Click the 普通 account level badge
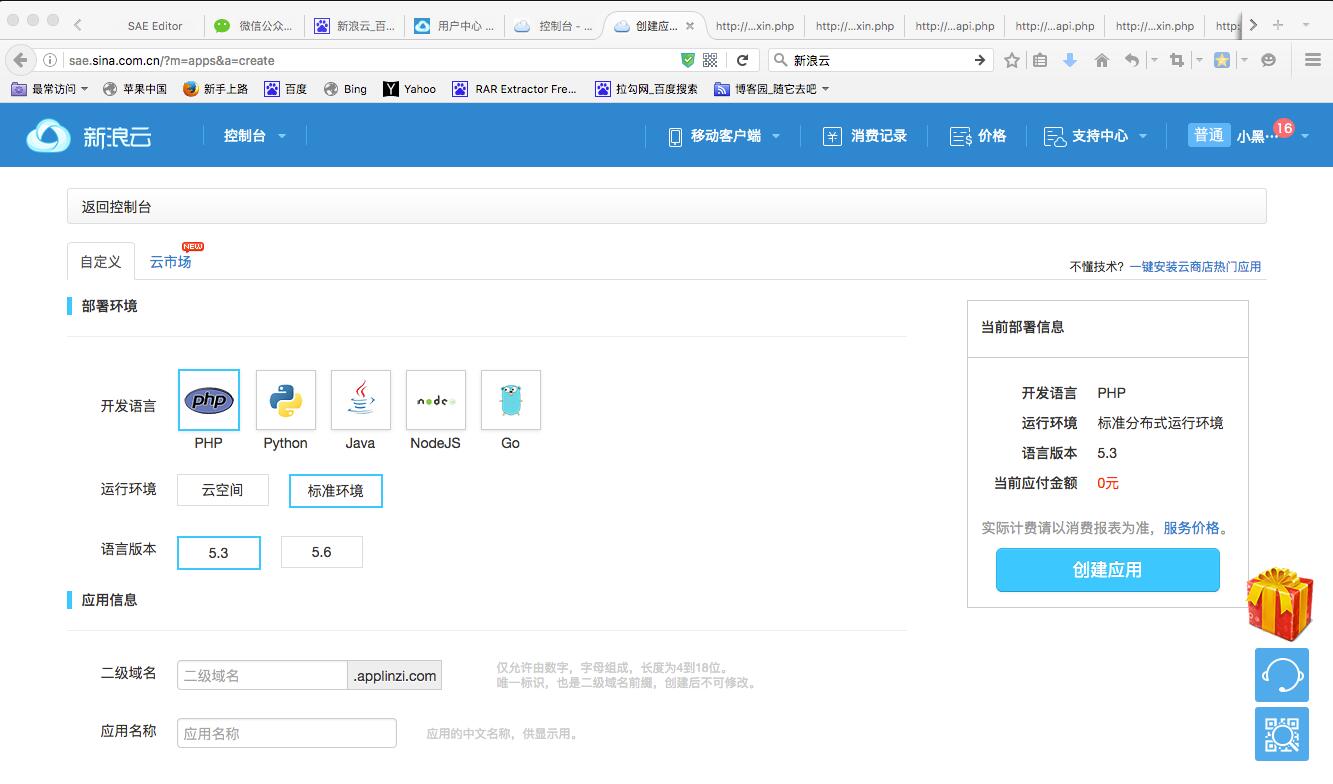This screenshot has height=784, width=1333. pos(1208,135)
